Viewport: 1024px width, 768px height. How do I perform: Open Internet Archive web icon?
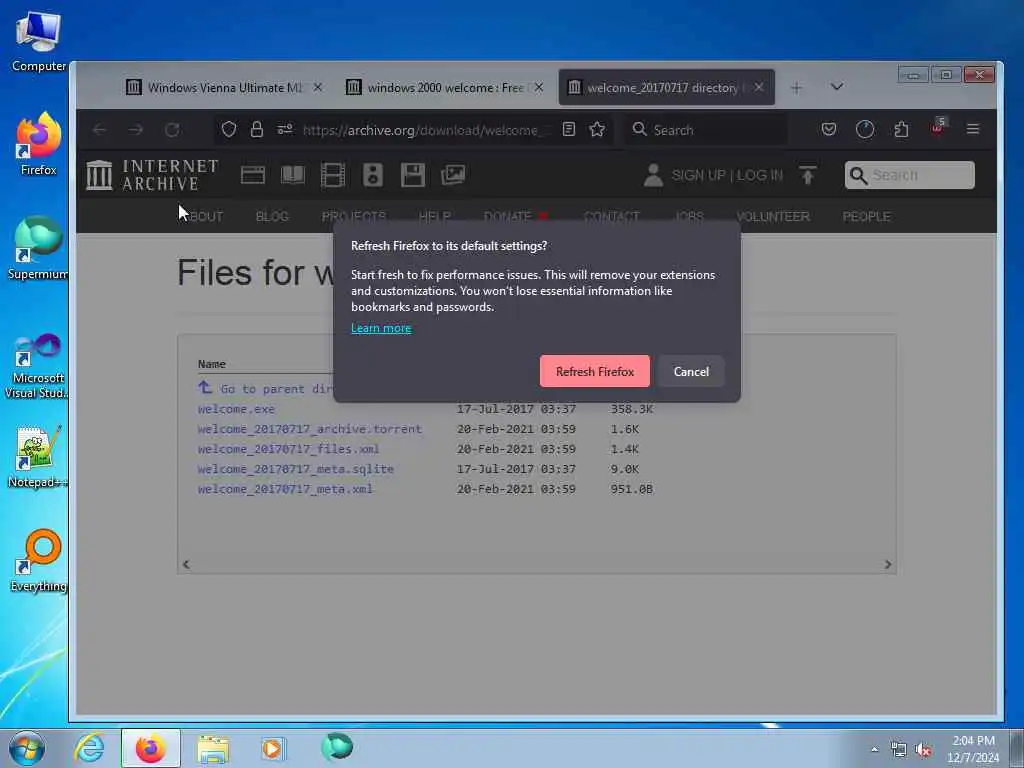click(253, 175)
